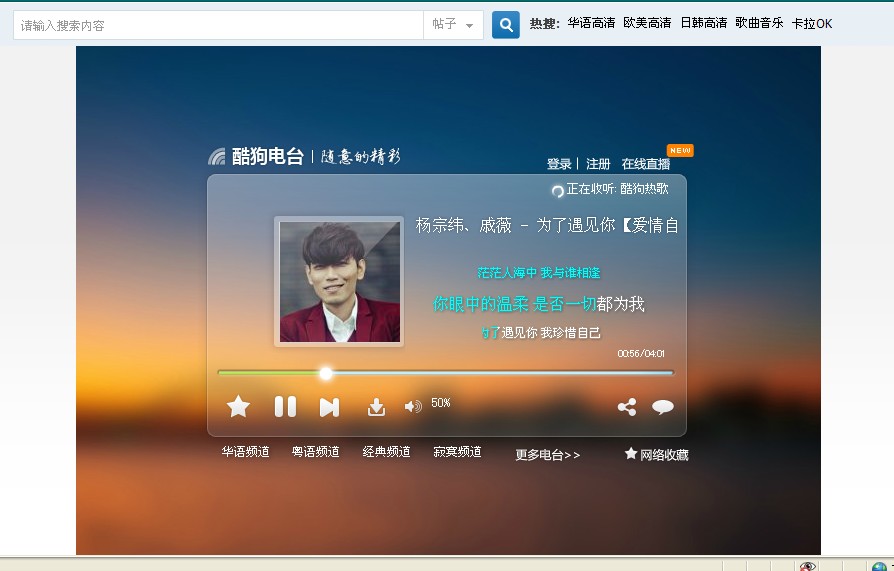
Task: Download the current song
Action: click(x=376, y=407)
